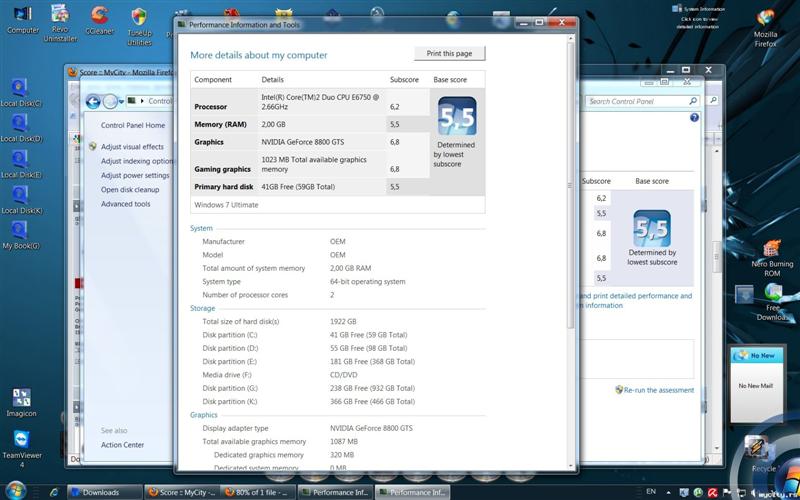The width and height of the screenshot is (800, 500).
Task: Open Adjust visual effects in the sidebar
Action: (x=132, y=147)
